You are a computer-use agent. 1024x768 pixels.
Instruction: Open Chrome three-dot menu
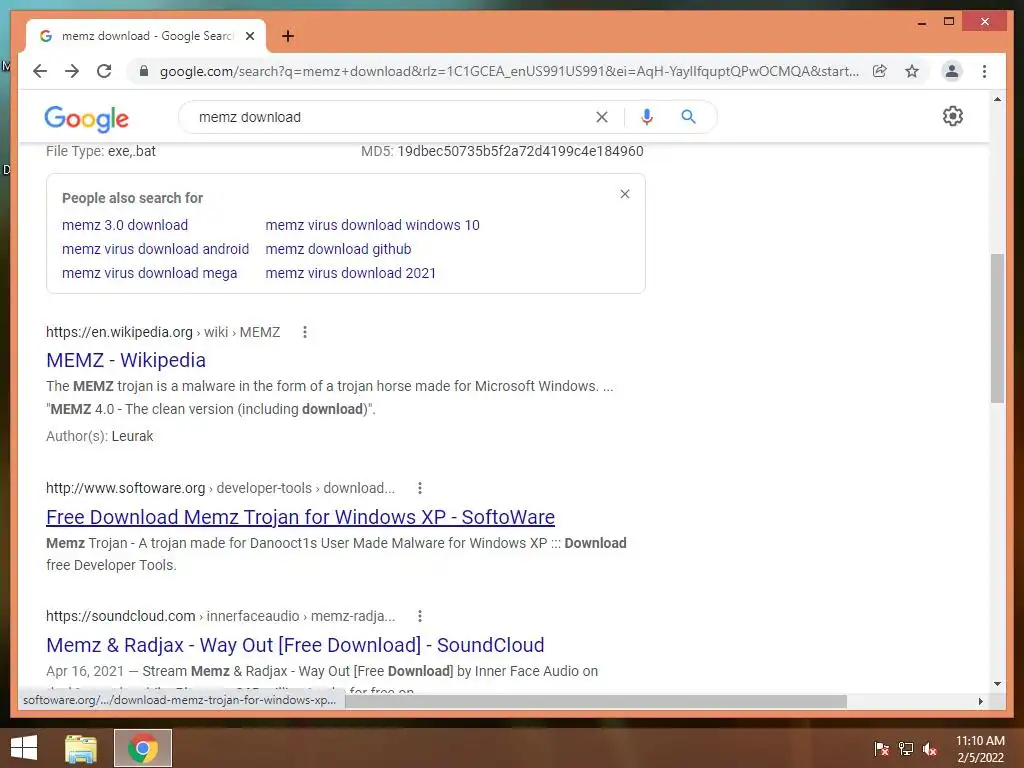[x=984, y=71]
